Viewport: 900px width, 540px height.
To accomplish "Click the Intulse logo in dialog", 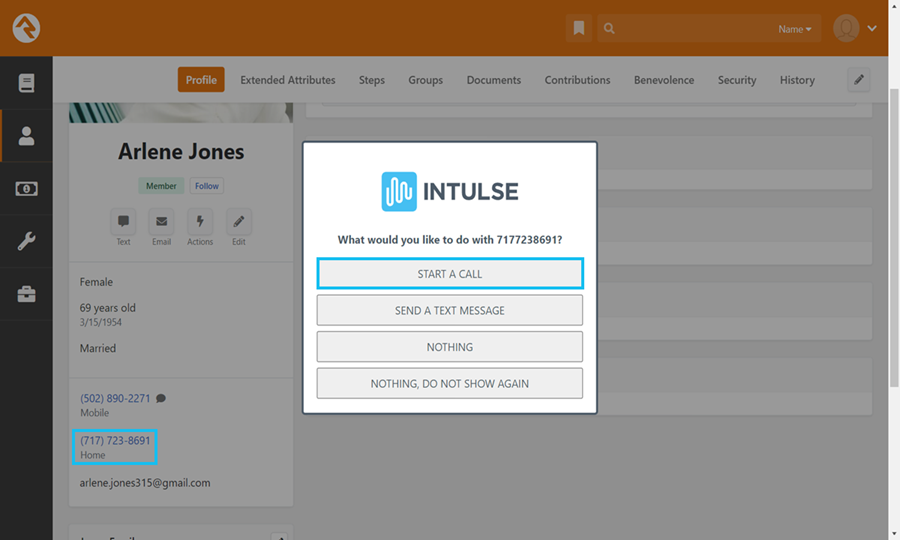I will [x=450, y=192].
